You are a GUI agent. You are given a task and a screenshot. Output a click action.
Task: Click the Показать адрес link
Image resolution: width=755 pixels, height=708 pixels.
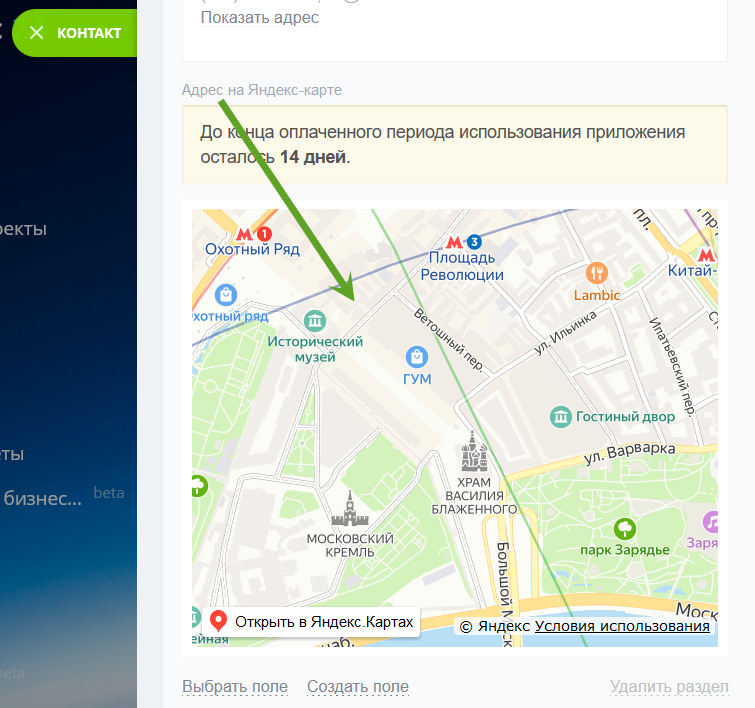tap(260, 18)
